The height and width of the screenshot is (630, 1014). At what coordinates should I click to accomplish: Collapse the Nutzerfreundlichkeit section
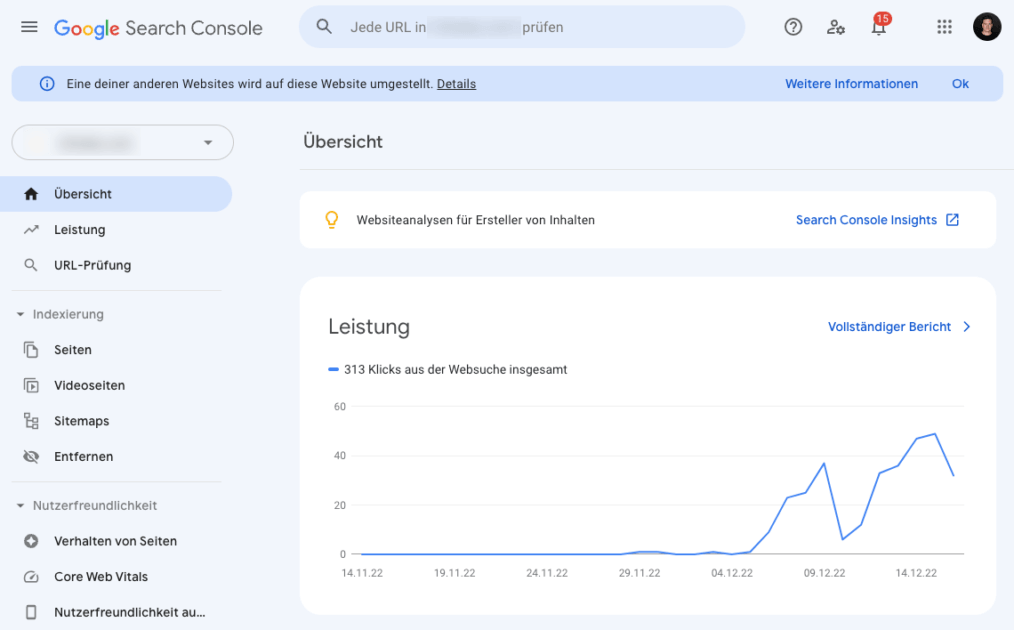click(20, 505)
